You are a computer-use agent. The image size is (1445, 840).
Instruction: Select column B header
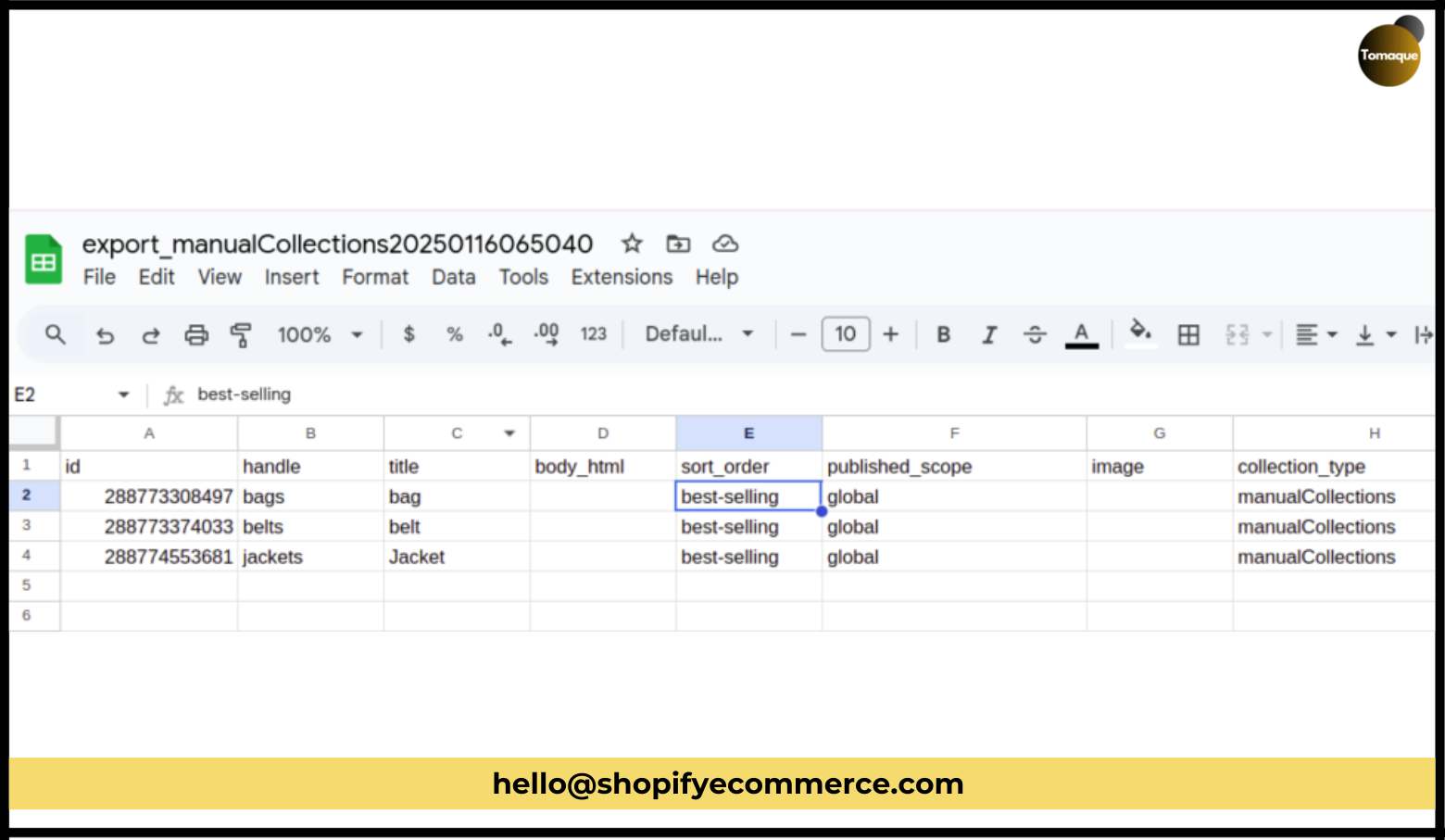point(310,433)
